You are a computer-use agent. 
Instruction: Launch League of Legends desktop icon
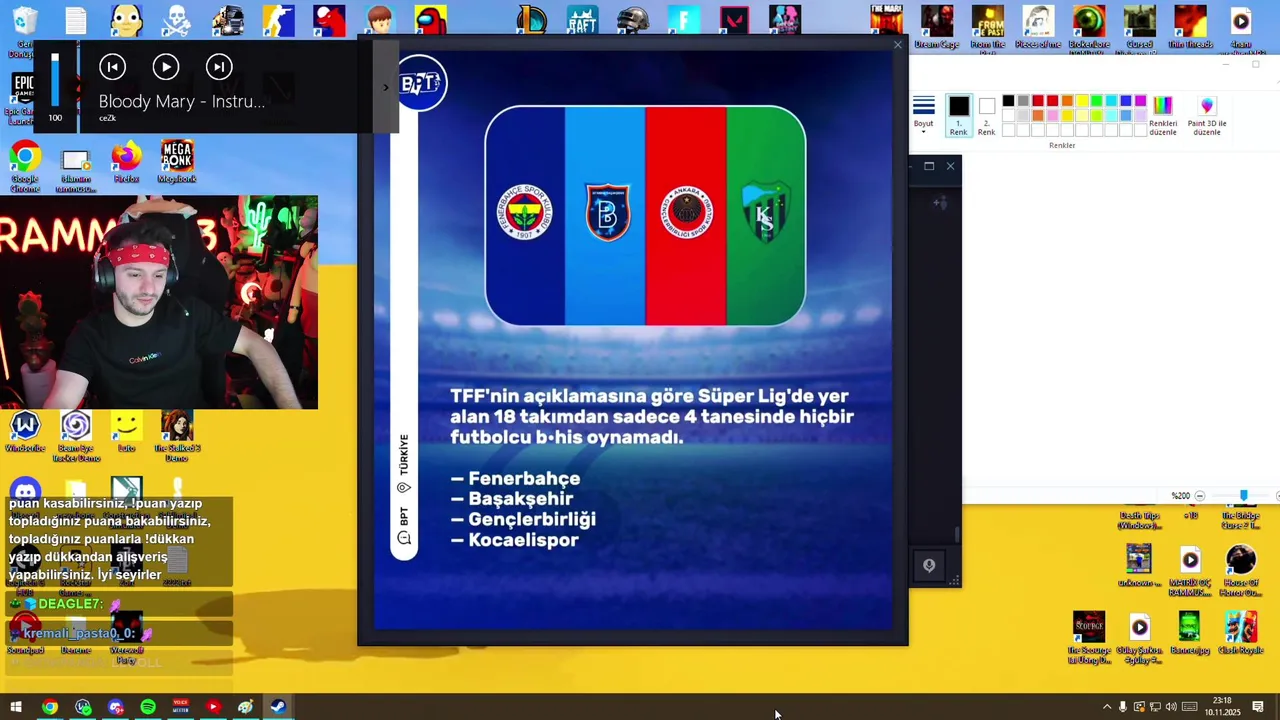click(532, 20)
